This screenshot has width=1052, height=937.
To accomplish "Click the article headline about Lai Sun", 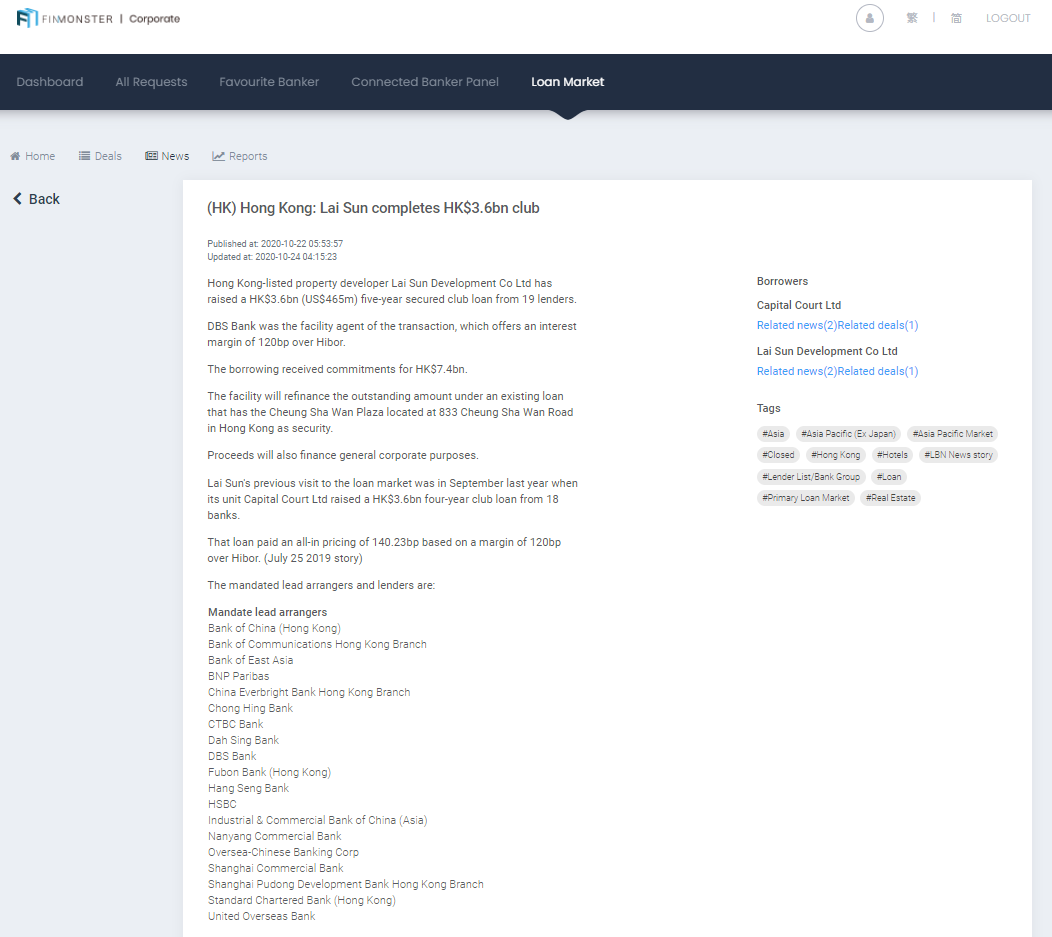I will click(x=373, y=208).
